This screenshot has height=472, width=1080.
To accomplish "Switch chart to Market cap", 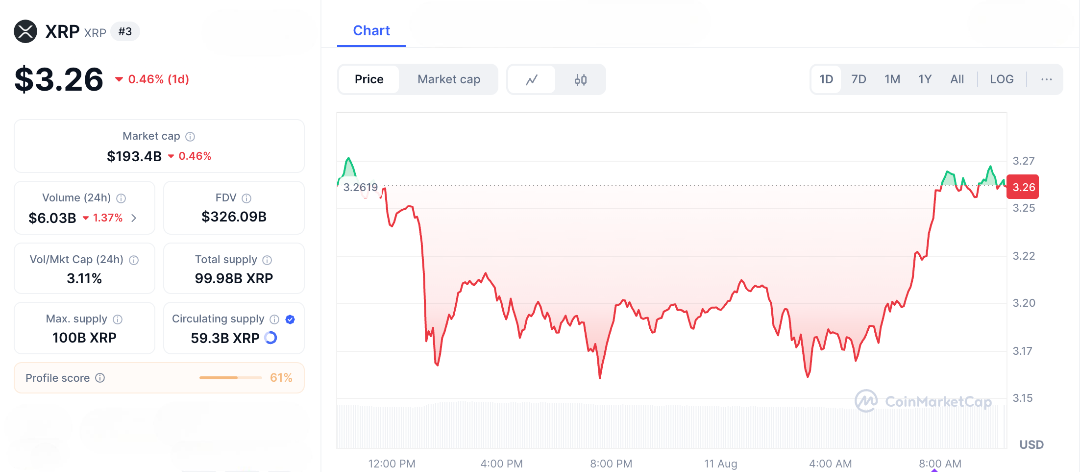I will pos(449,79).
